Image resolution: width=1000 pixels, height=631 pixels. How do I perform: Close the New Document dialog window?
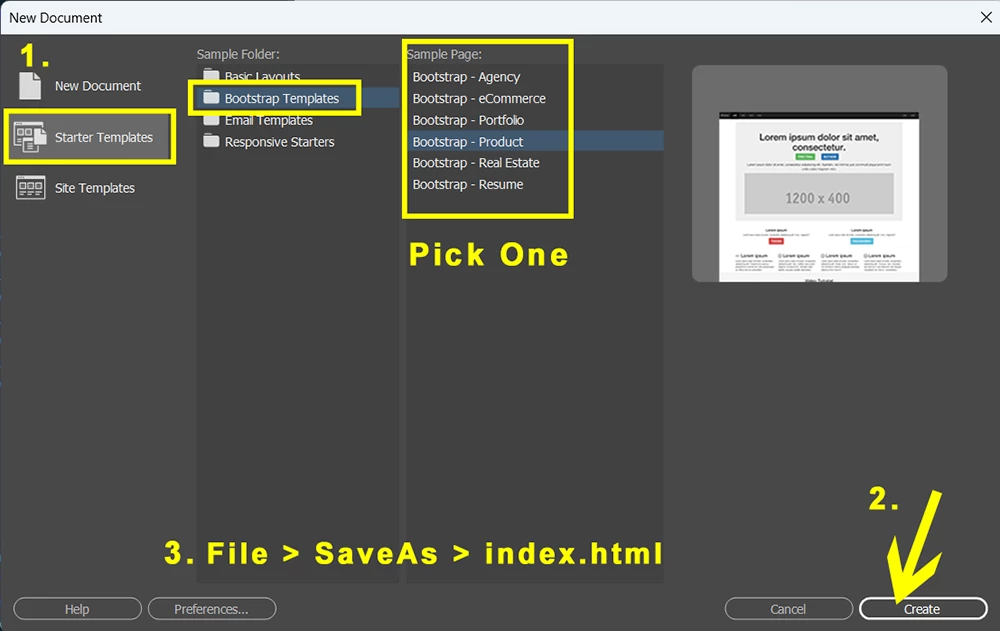986,17
